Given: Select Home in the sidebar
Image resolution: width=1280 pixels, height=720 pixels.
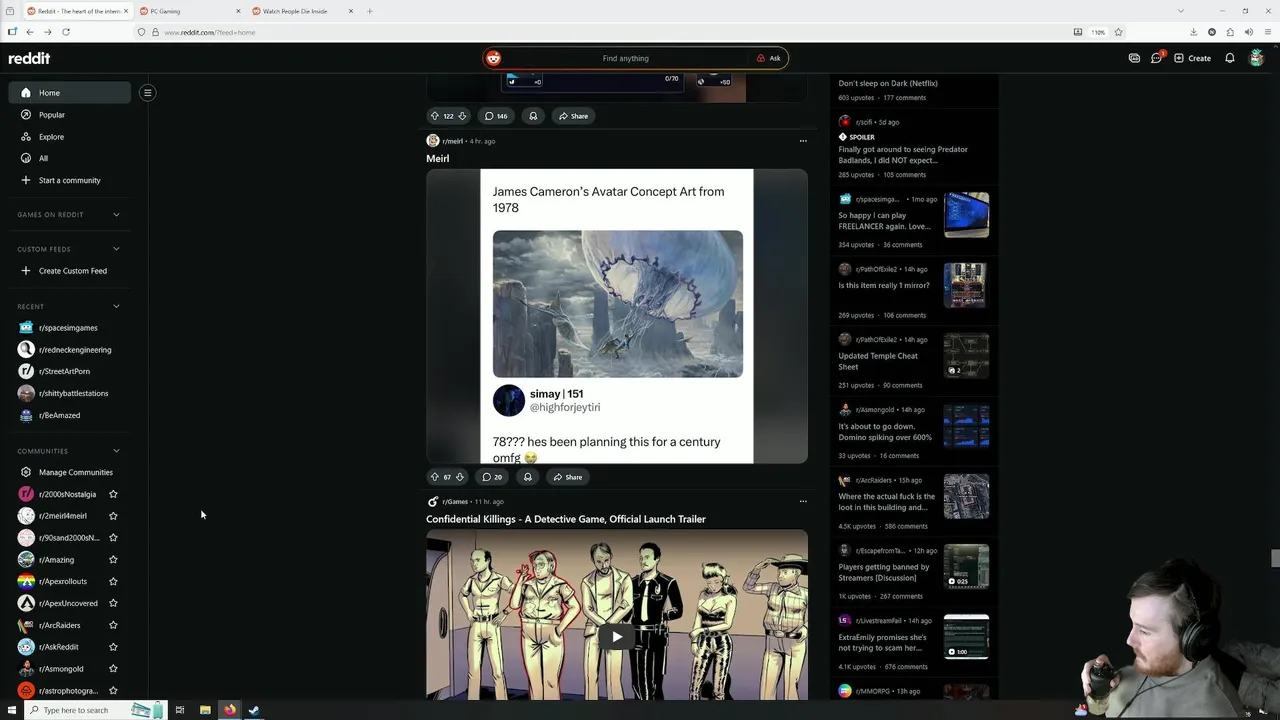Looking at the screenshot, I should (x=69, y=93).
